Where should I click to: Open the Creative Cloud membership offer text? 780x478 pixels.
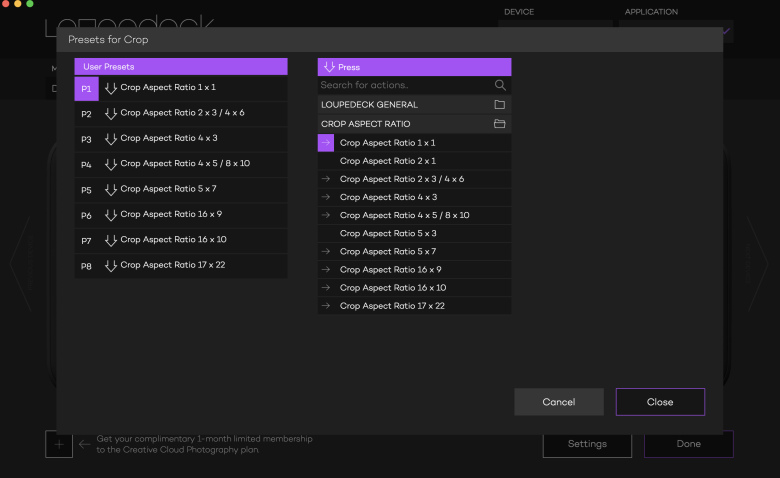click(x=204, y=444)
